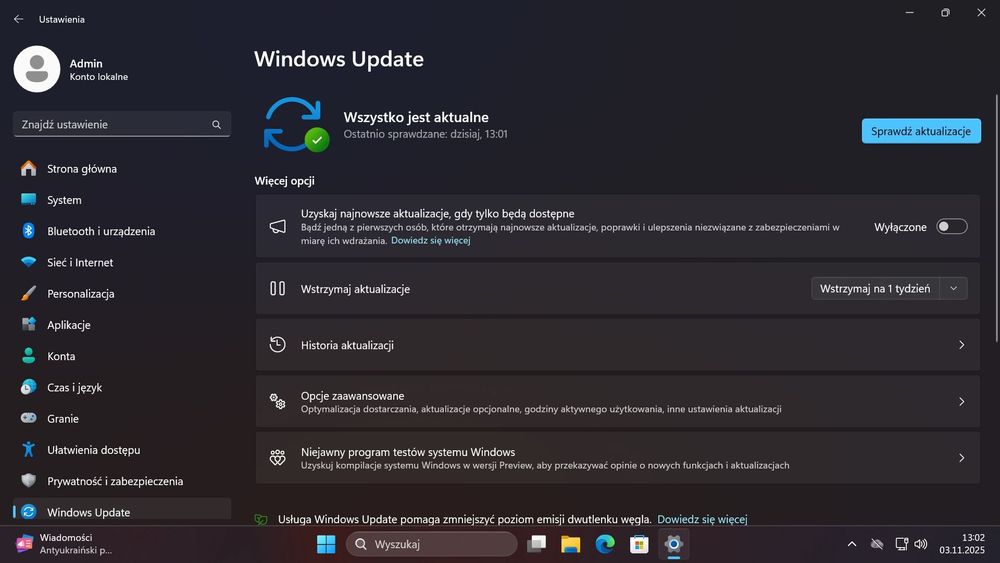The image size is (1000, 563).
Task: Click the Ułatwienia dostępu accessibility icon
Action: (x=28, y=450)
